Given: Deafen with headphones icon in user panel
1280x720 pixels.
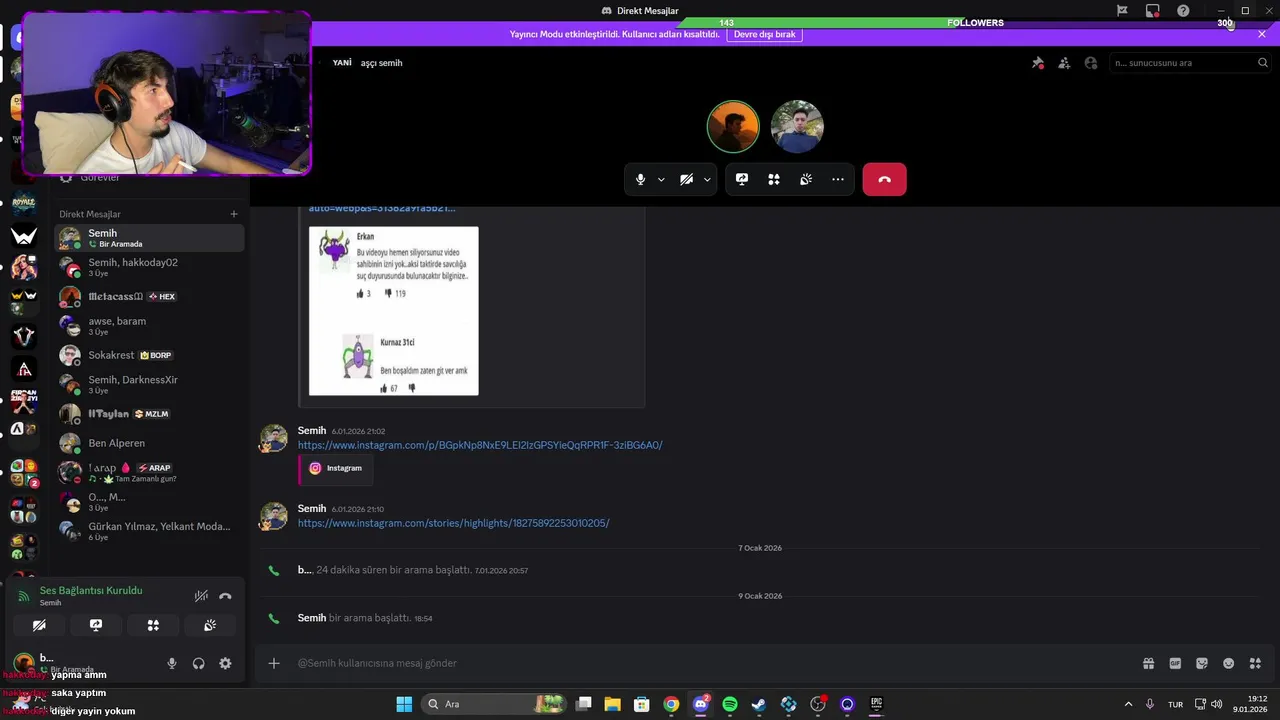Looking at the screenshot, I should pos(199,663).
